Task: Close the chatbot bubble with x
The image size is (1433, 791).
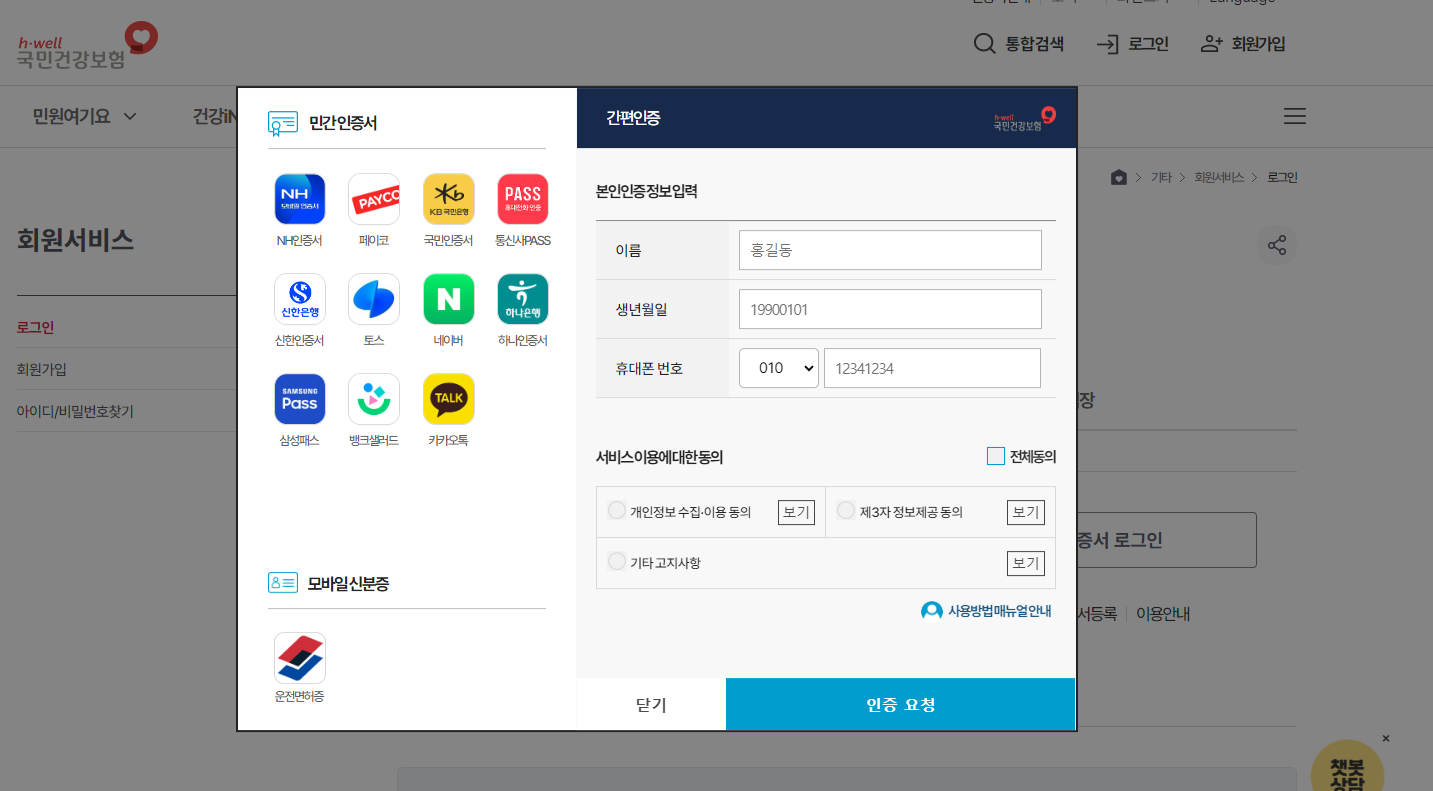Action: (1385, 738)
